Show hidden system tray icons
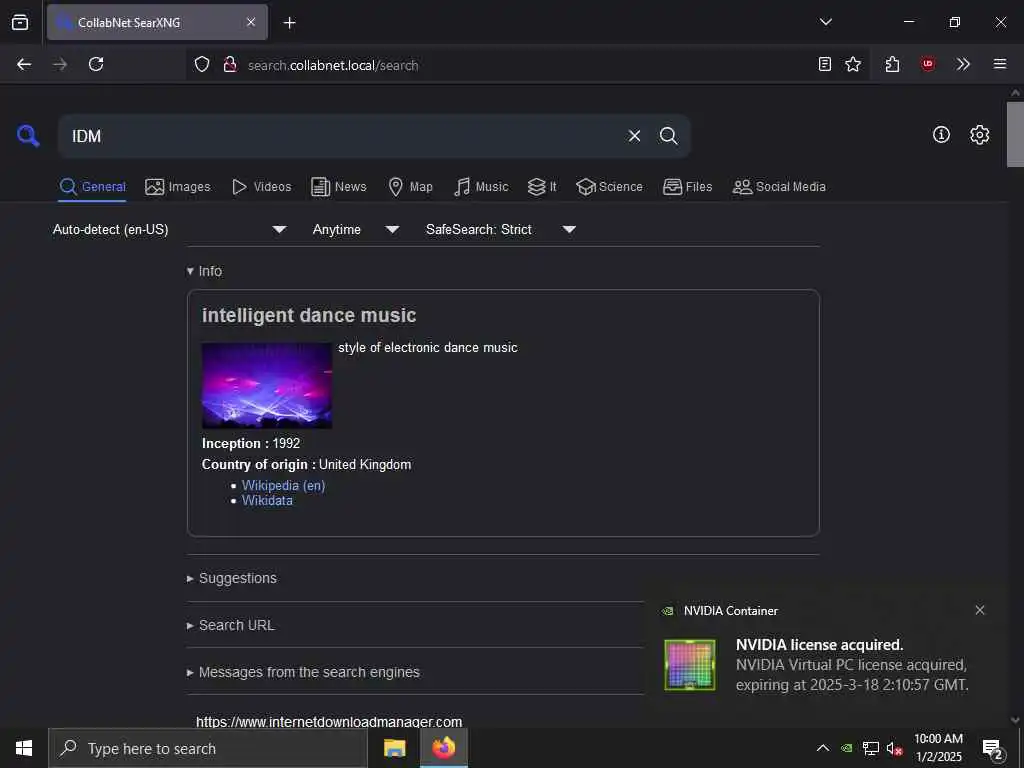This screenshot has height=768, width=1024. (823, 748)
